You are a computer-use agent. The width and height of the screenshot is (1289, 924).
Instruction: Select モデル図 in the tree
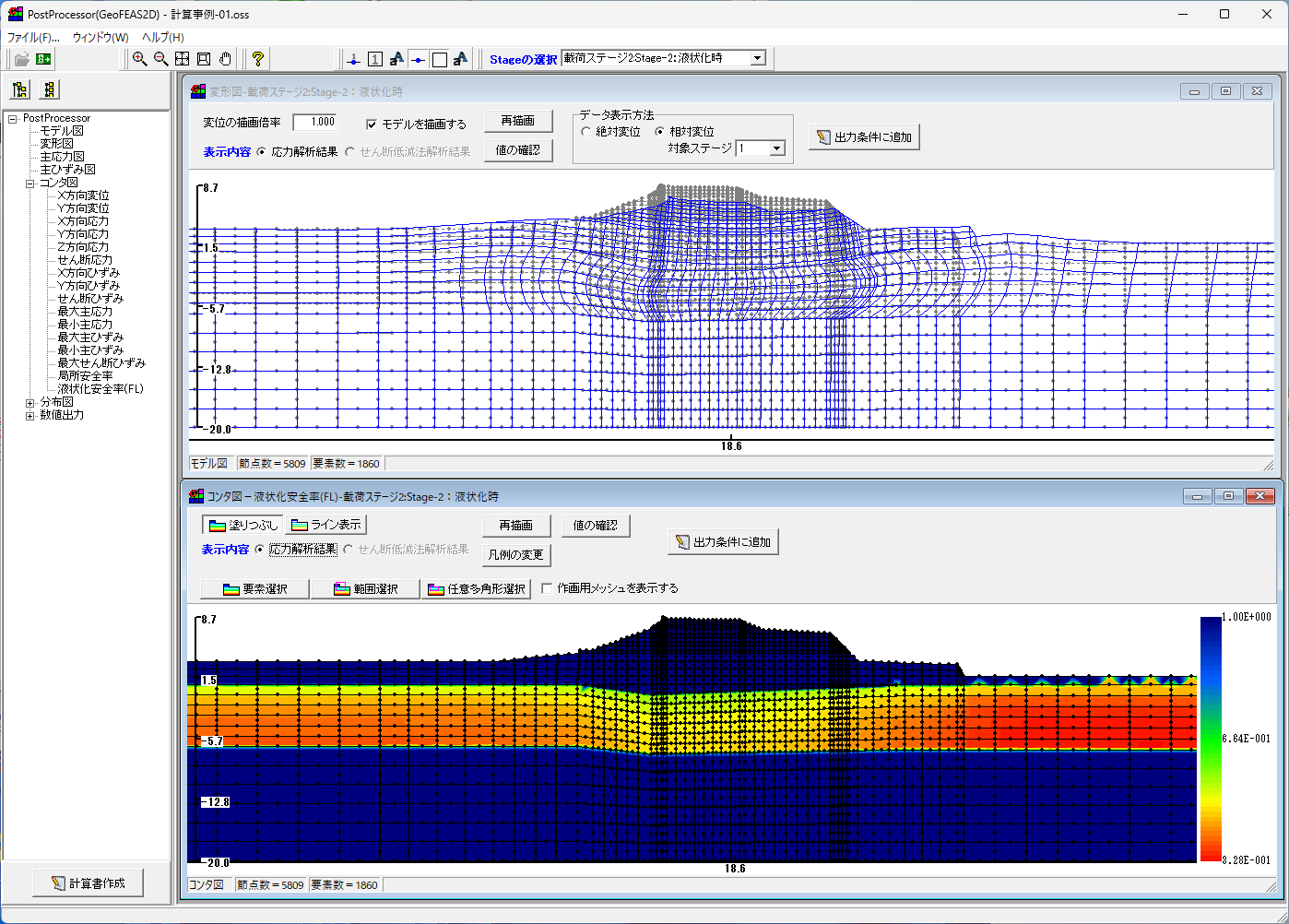62,131
